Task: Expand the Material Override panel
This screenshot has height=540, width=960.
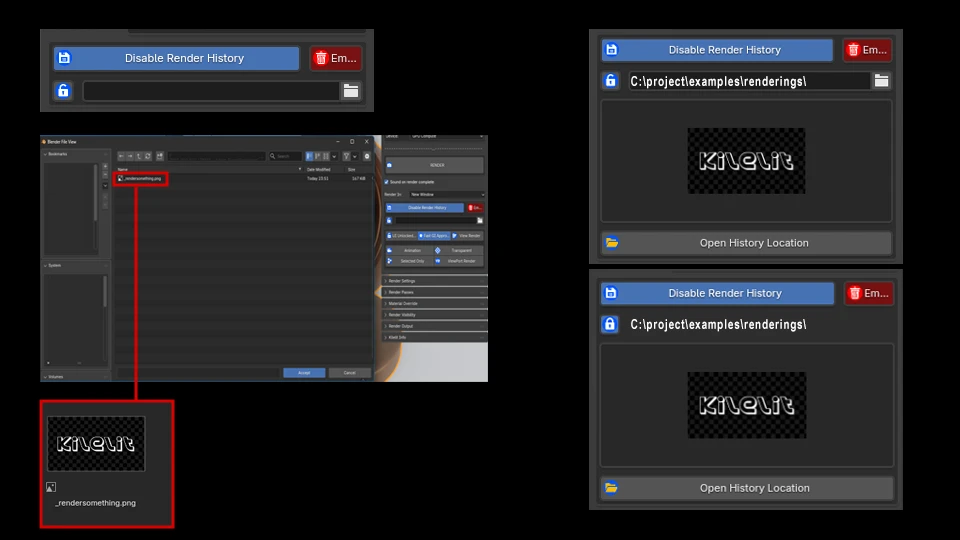Action: point(435,304)
